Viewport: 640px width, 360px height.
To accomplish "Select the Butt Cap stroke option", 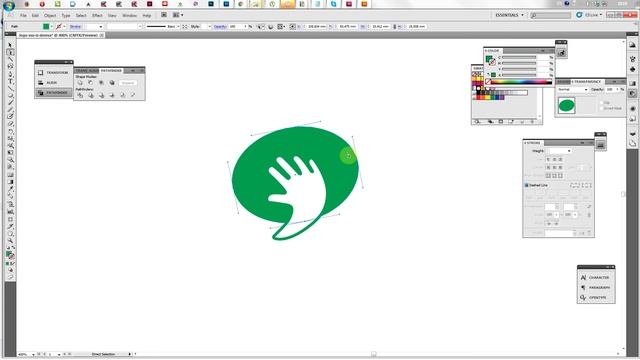I will coord(548,160).
